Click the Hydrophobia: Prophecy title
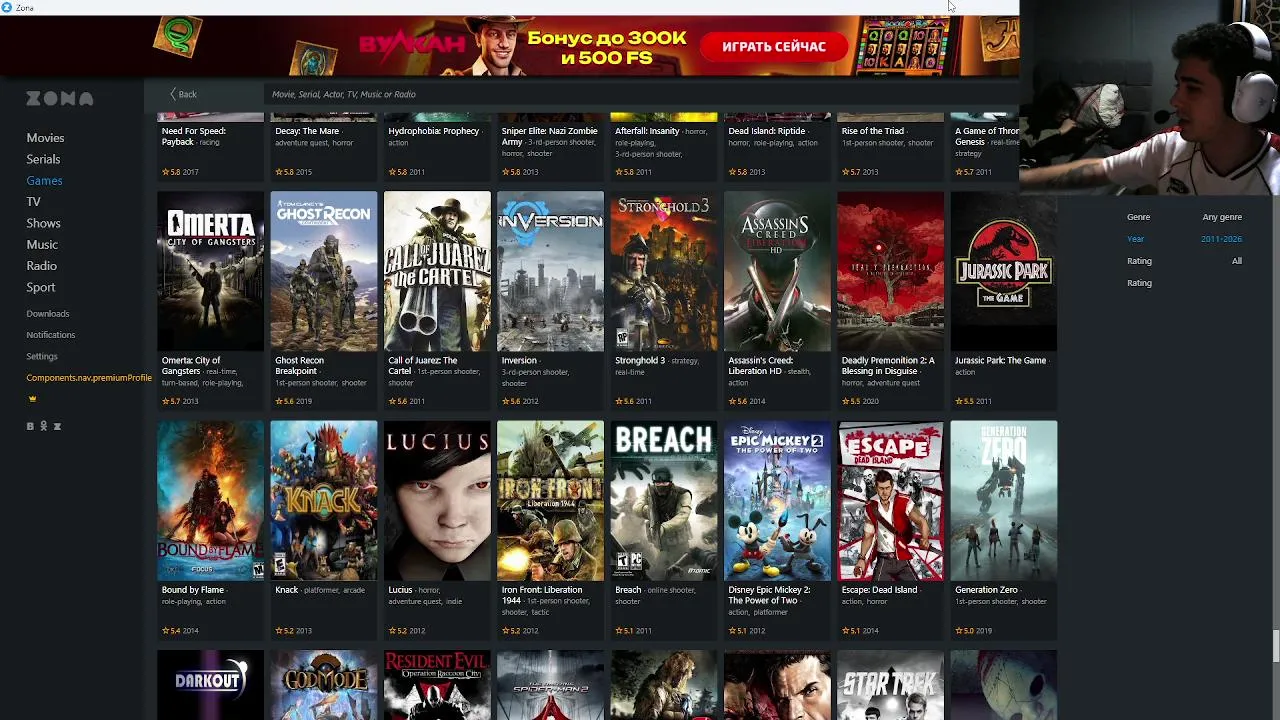The width and height of the screenshot is (1280, 720). [x=434, y=131]
